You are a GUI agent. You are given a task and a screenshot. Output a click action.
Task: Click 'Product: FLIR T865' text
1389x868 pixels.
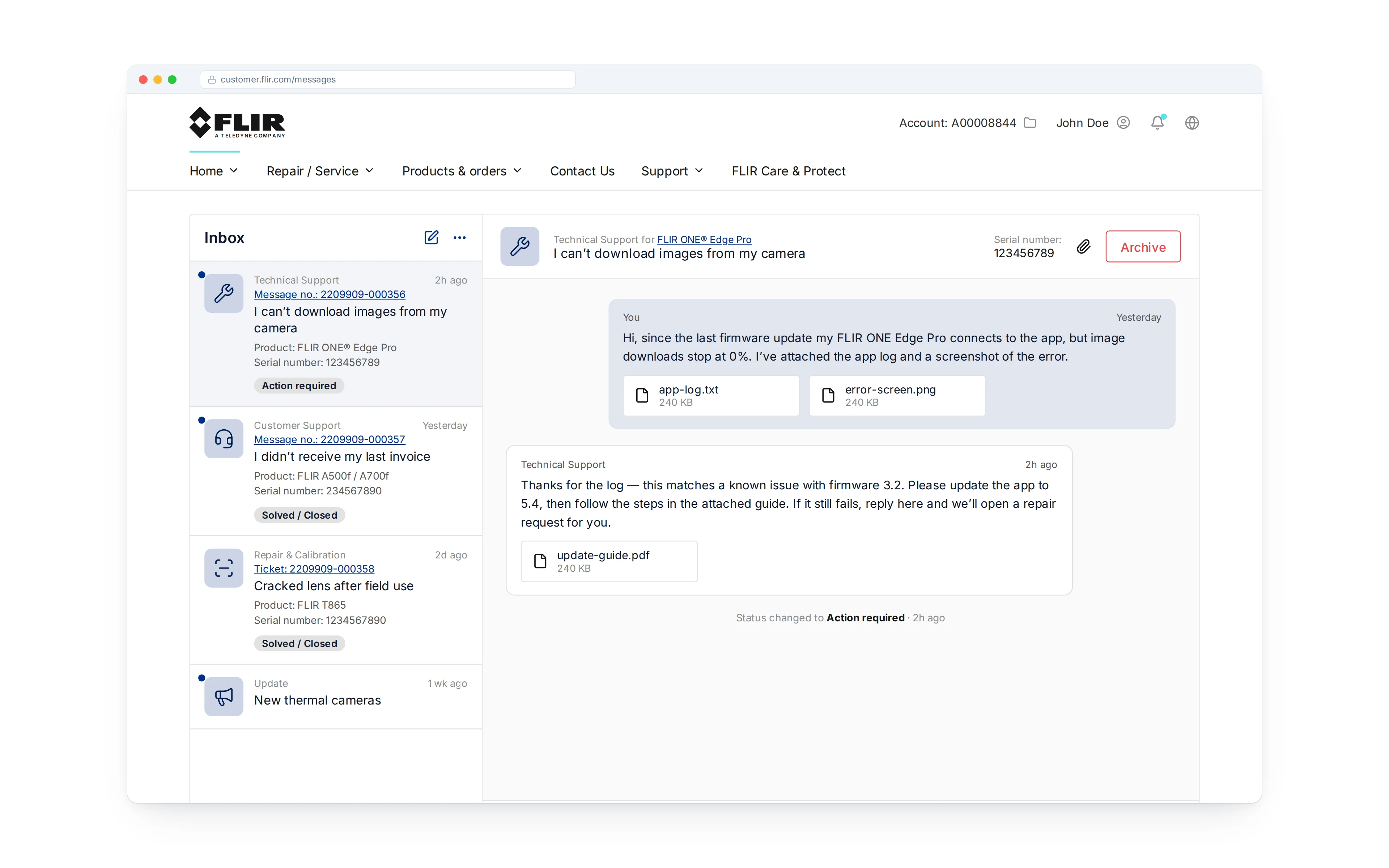(x=300, y=605)
